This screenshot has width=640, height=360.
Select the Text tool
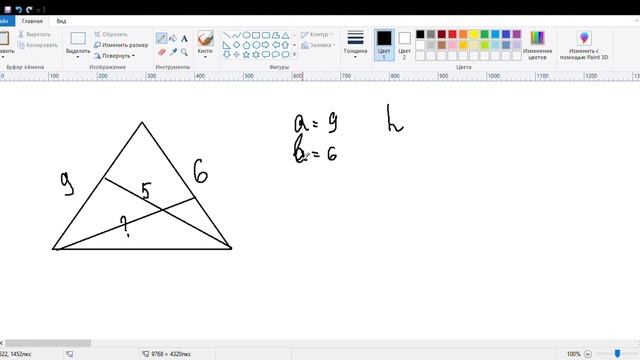(184, 38)
